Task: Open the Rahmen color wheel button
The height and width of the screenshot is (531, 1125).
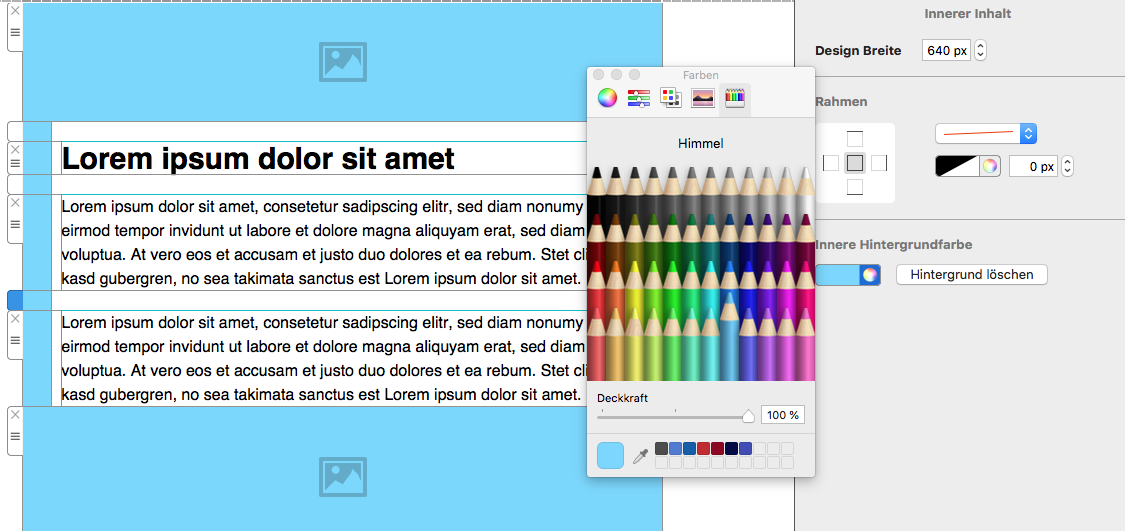Action: click(990, 166)
